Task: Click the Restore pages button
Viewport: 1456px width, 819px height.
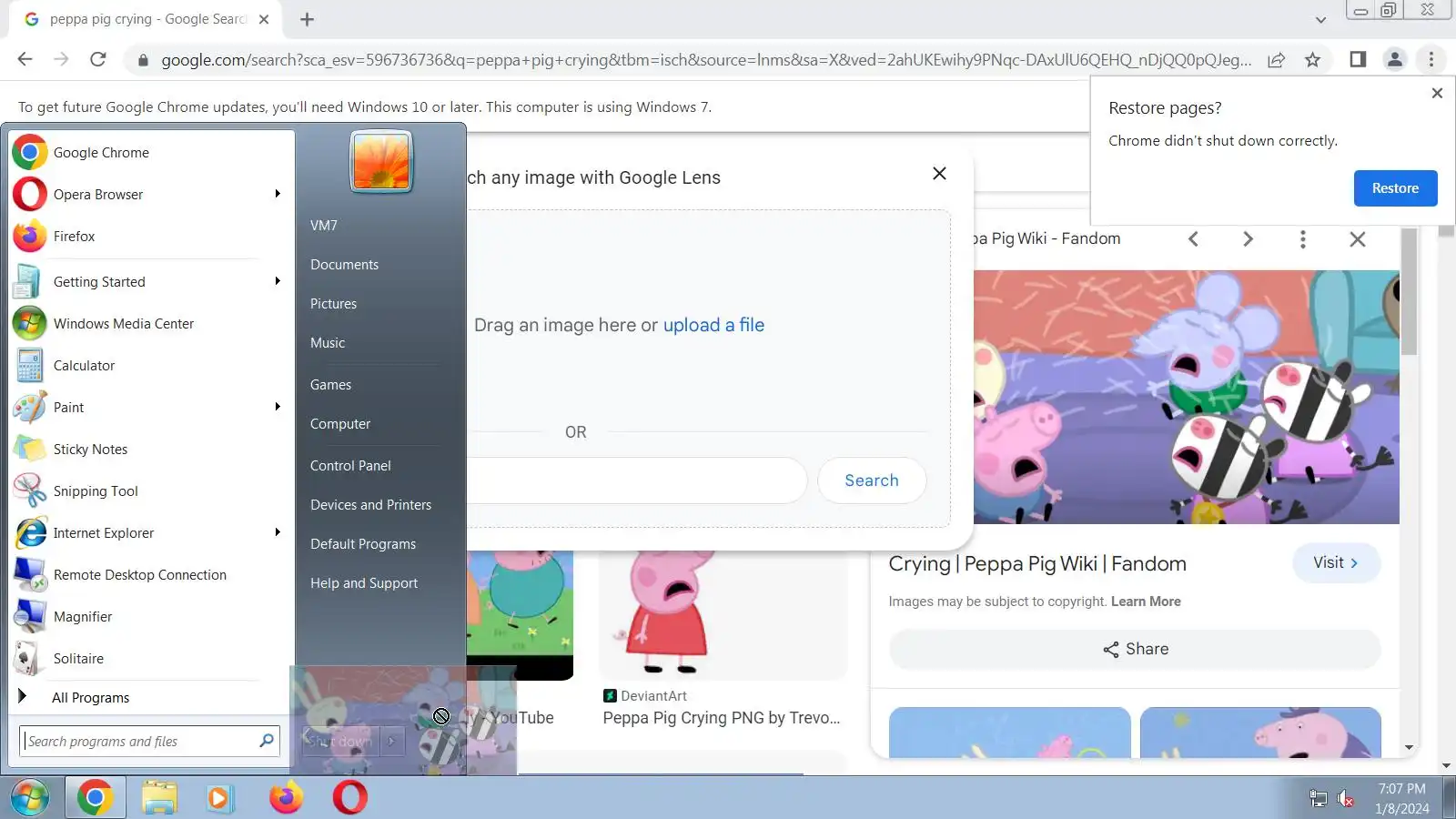Action: click(x=1395, y=188)
